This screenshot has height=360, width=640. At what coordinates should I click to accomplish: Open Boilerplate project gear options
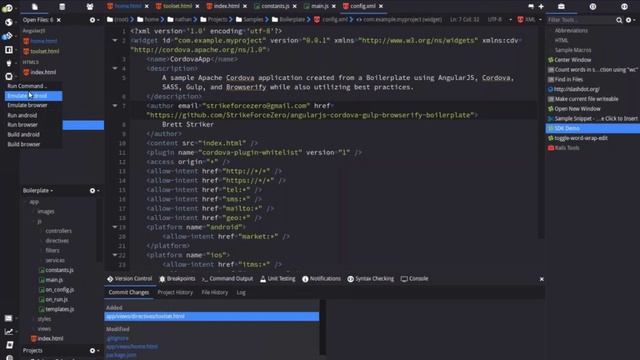[x=93, y=191]
